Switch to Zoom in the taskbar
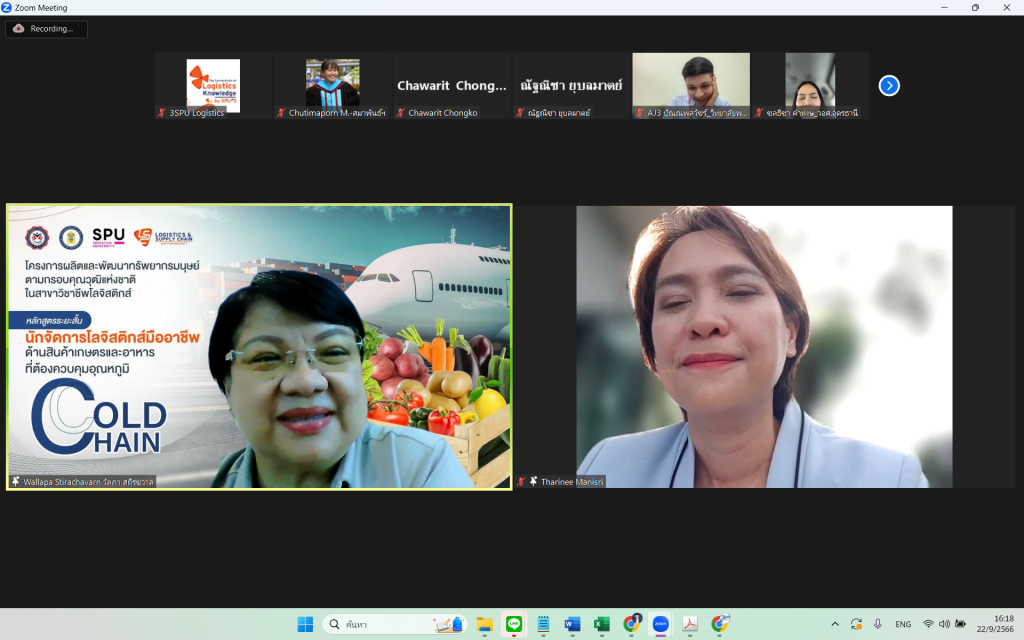The width and height of the screenshot is (1024, 640). pos(661,624)
